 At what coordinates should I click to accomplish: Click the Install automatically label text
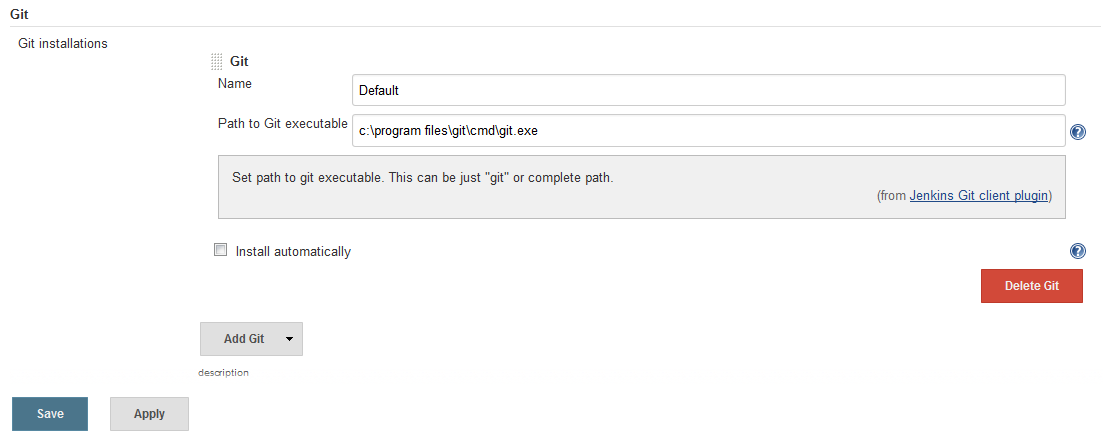tap(293, 251)
